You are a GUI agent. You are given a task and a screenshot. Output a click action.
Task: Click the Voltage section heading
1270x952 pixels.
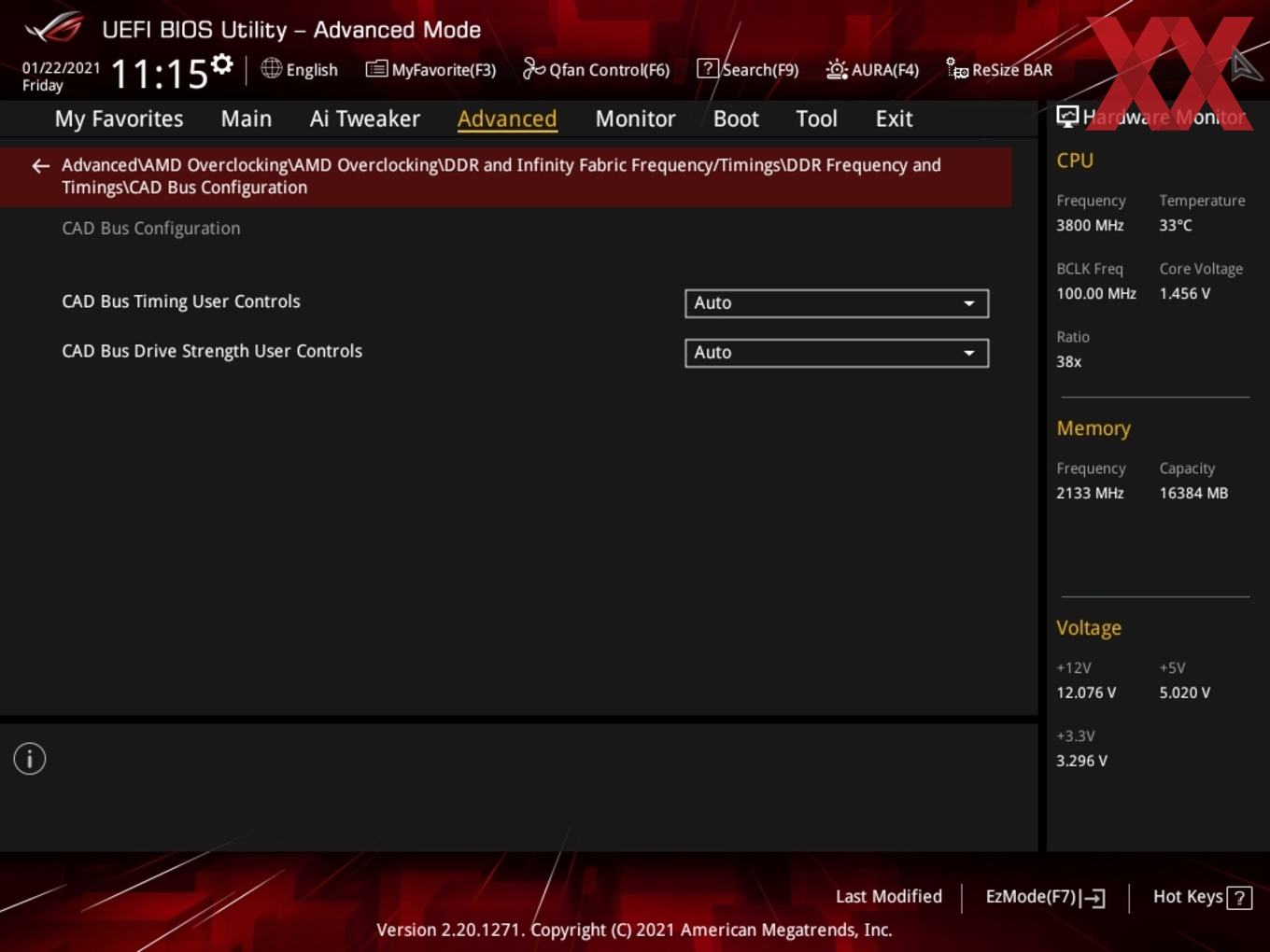(x=1089, y=628)
